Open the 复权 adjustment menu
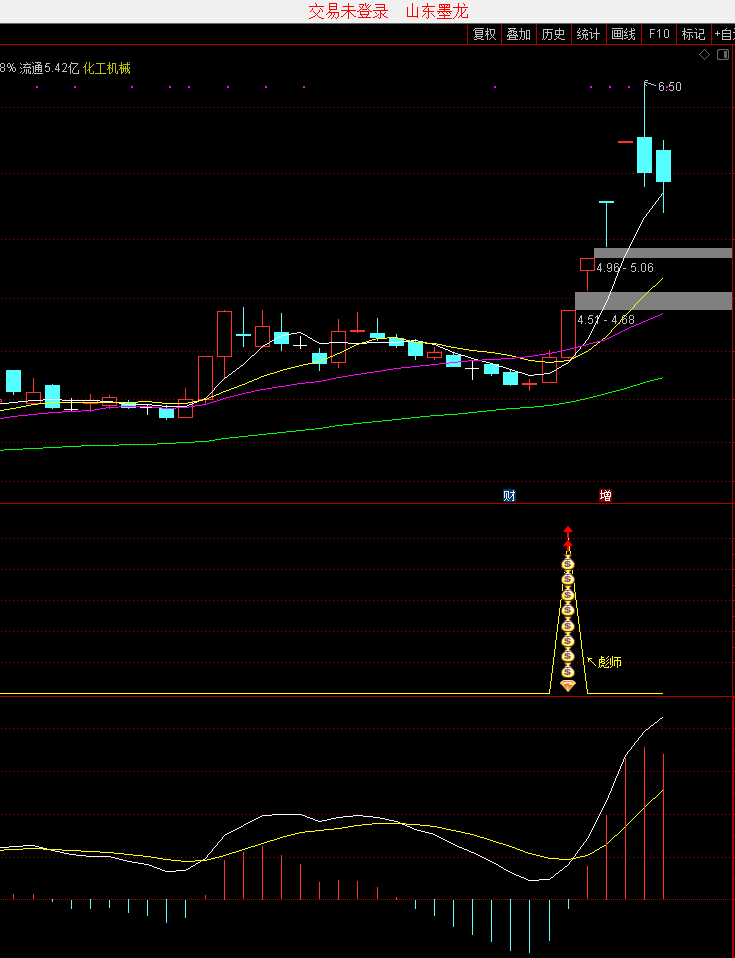 (x=485, y=34)
